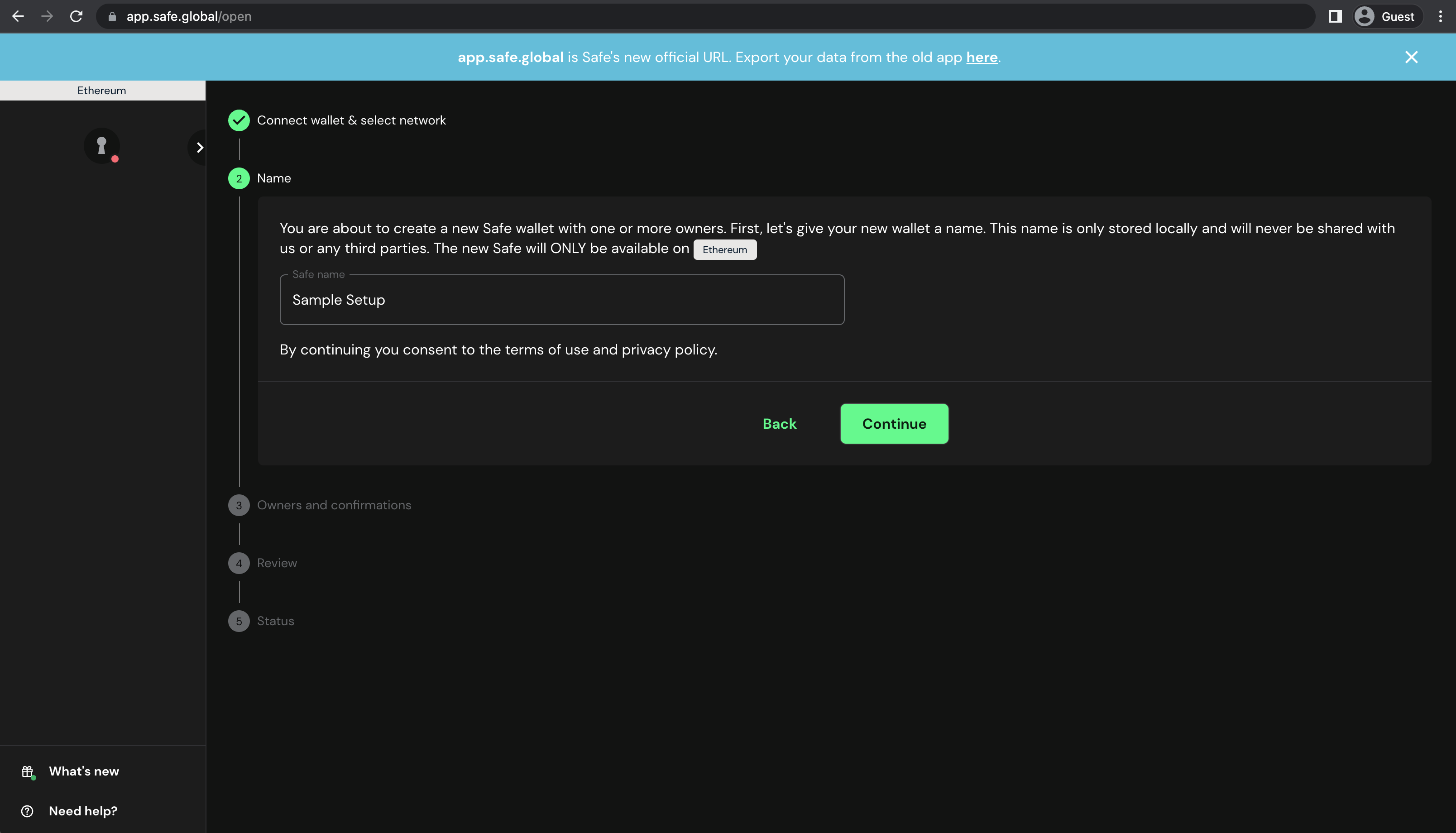
Task: Open the Guest profile button
Action: [x=1387, y=17]
